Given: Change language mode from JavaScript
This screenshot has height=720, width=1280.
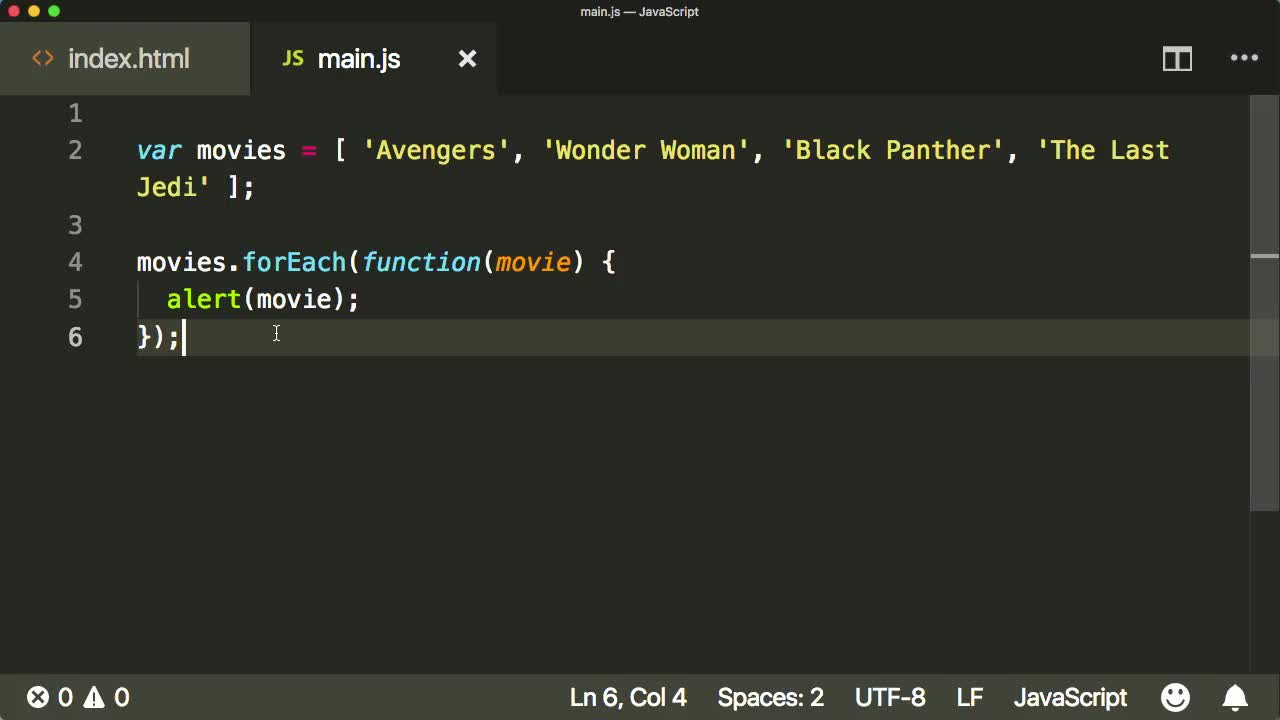Looking at the screenshot, I should click(1070, 697).
